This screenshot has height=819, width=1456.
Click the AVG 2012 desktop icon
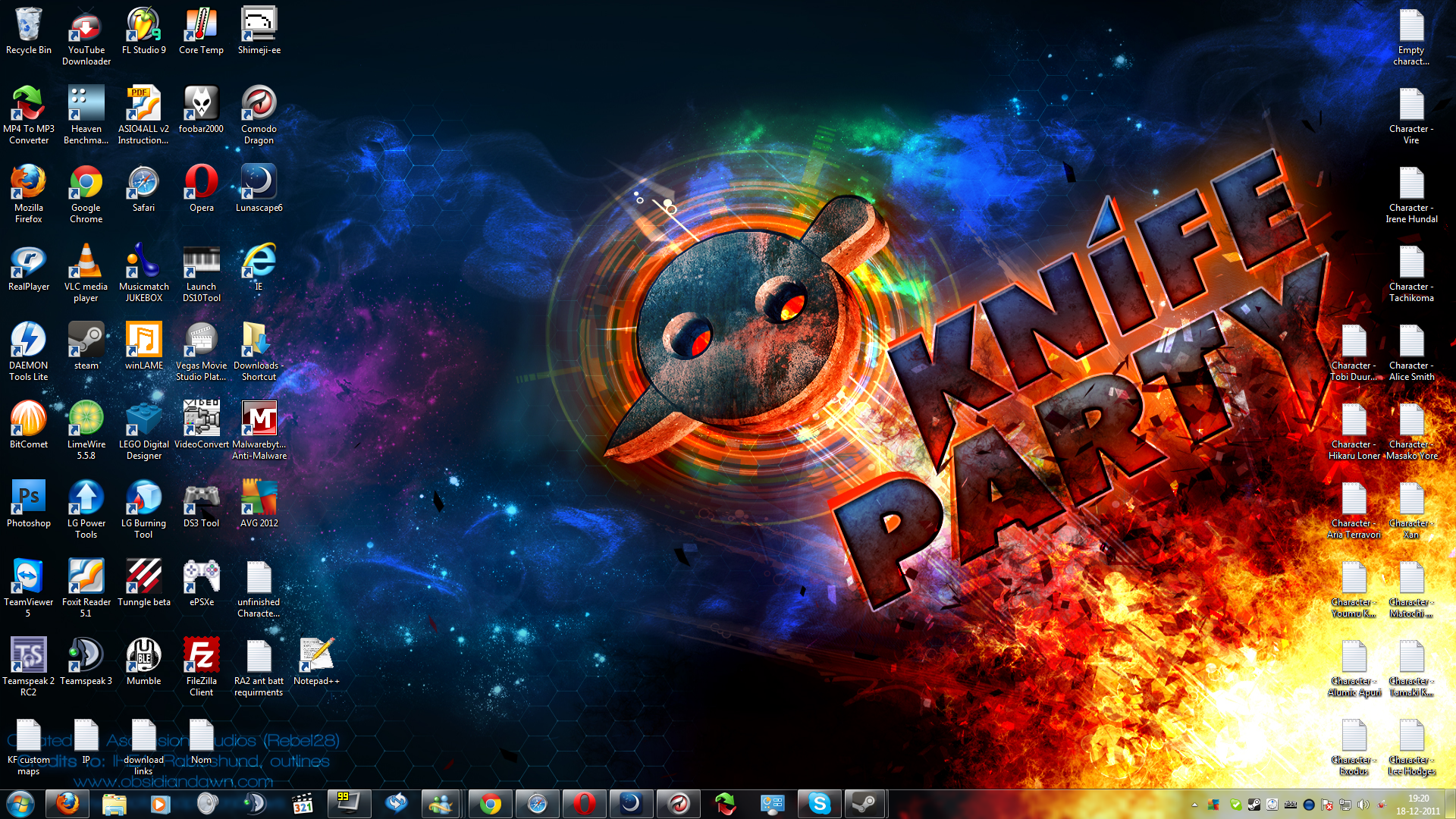[x=259, y=505]
